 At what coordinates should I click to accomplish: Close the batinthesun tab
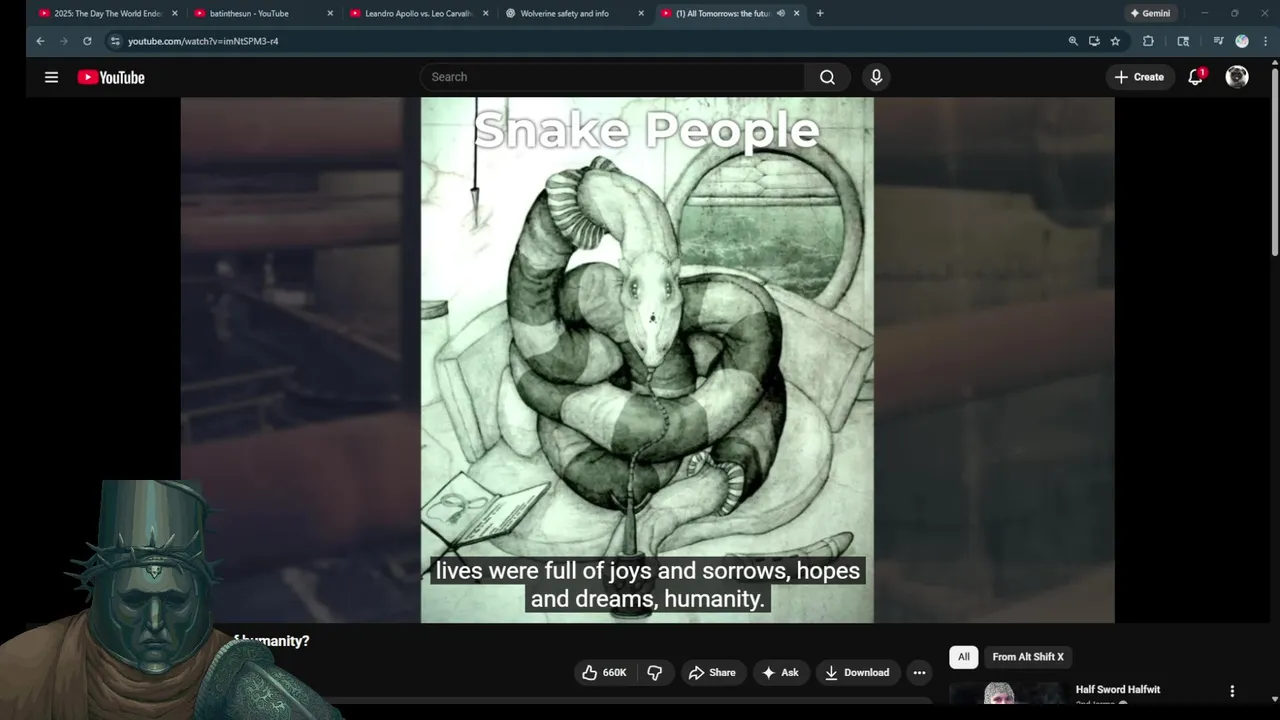pos(330,13)
